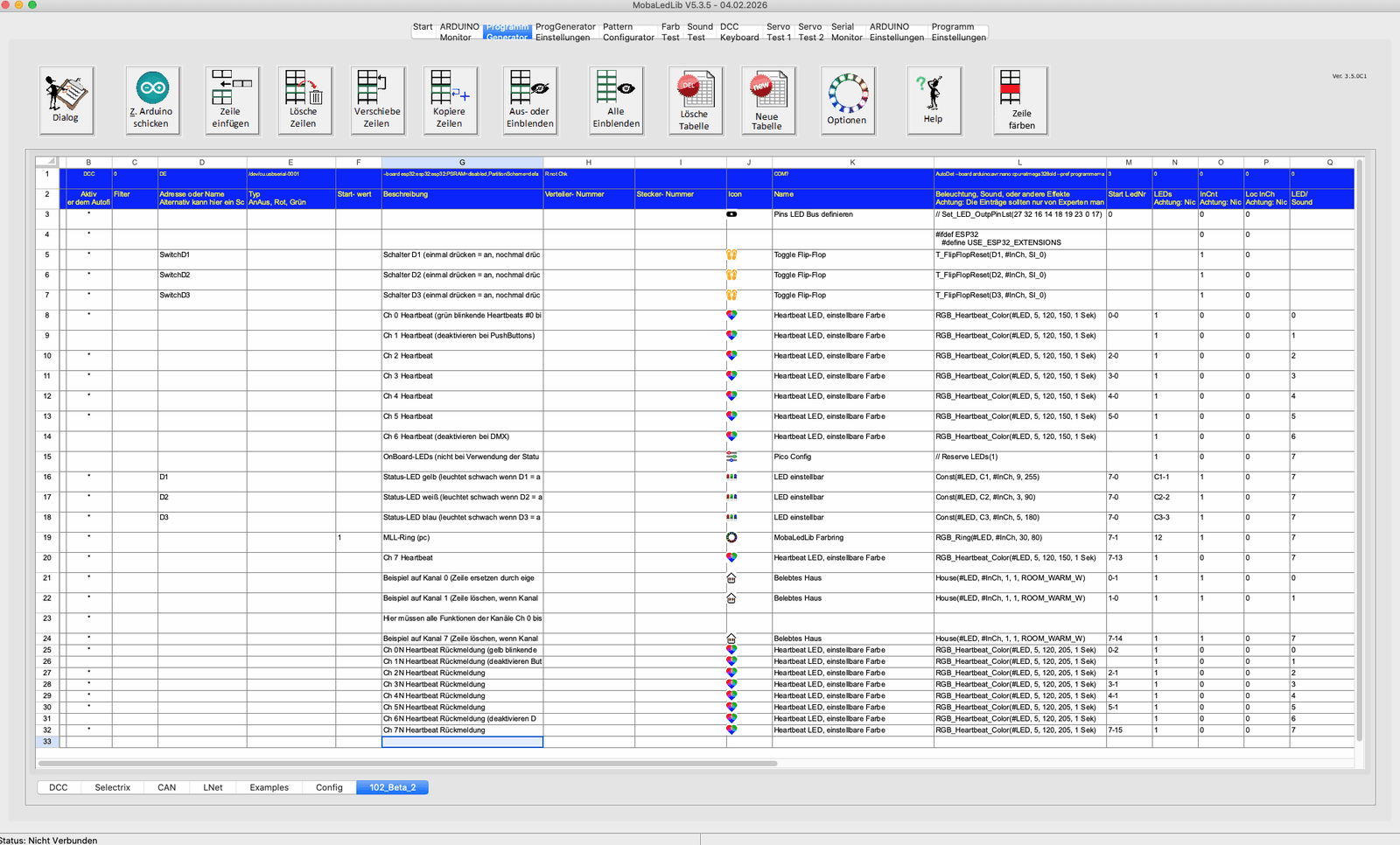Click the 'Lösche Zeilen' trash icon
This screenshot has height=845, width=1400.
pos(304,100)
